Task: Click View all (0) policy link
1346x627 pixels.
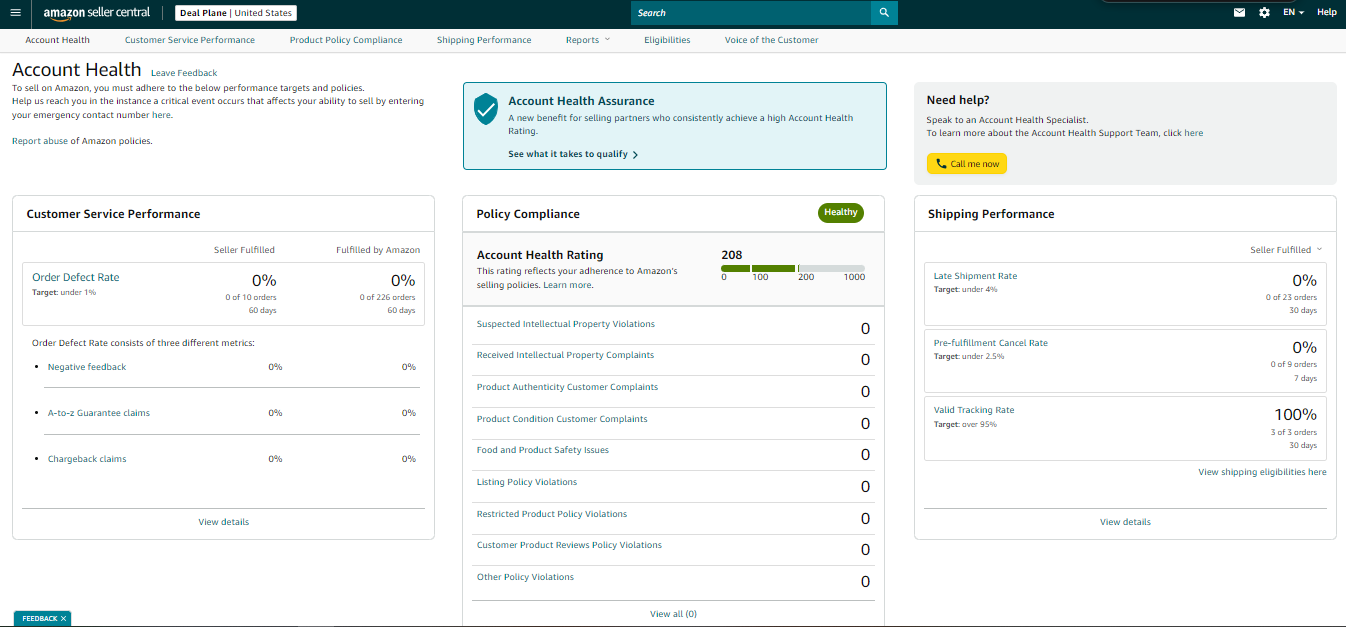Action: pyautogui.click(x=674, y=614)
